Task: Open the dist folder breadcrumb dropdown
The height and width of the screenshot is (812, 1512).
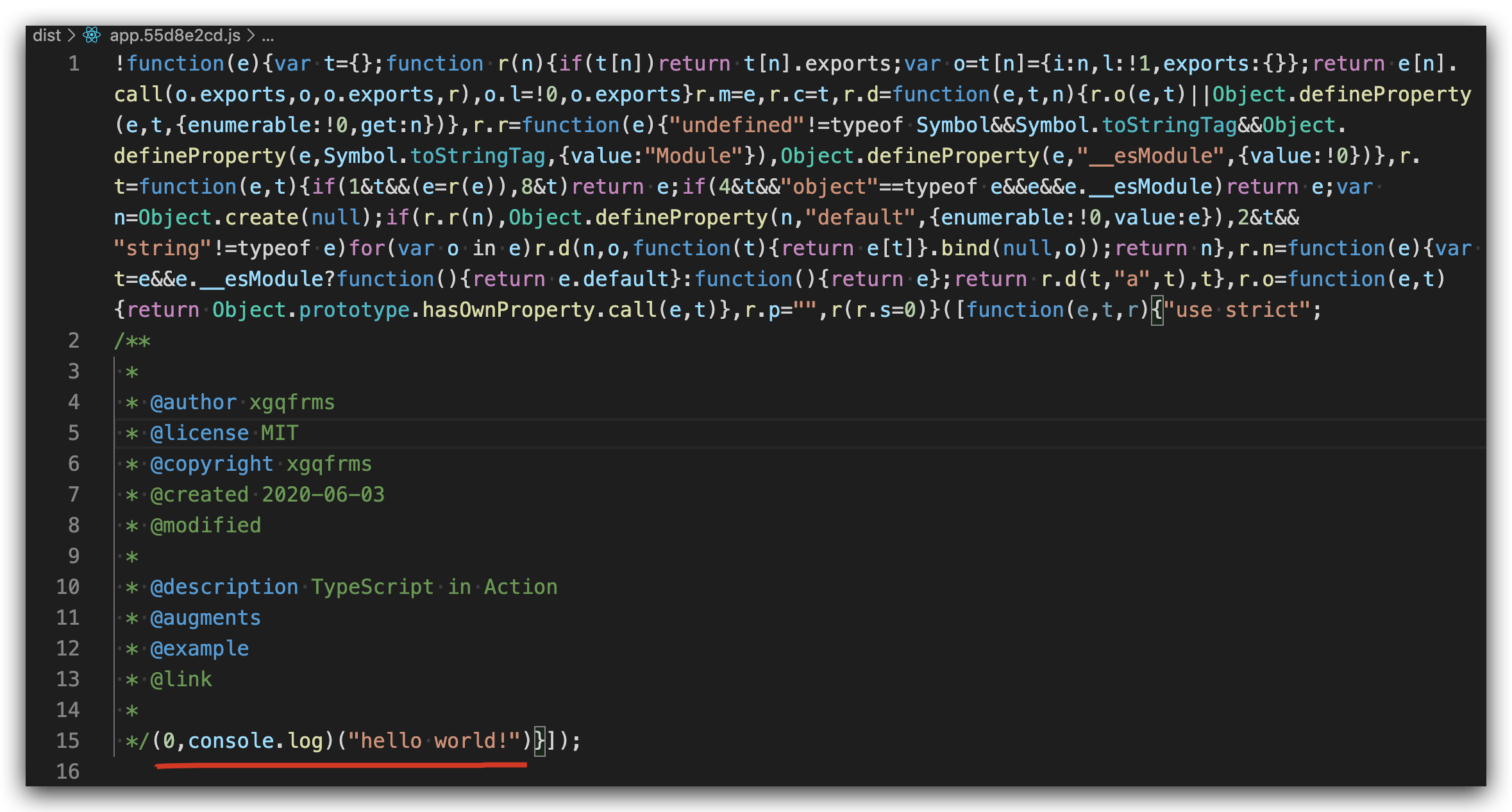Action: 47,35
